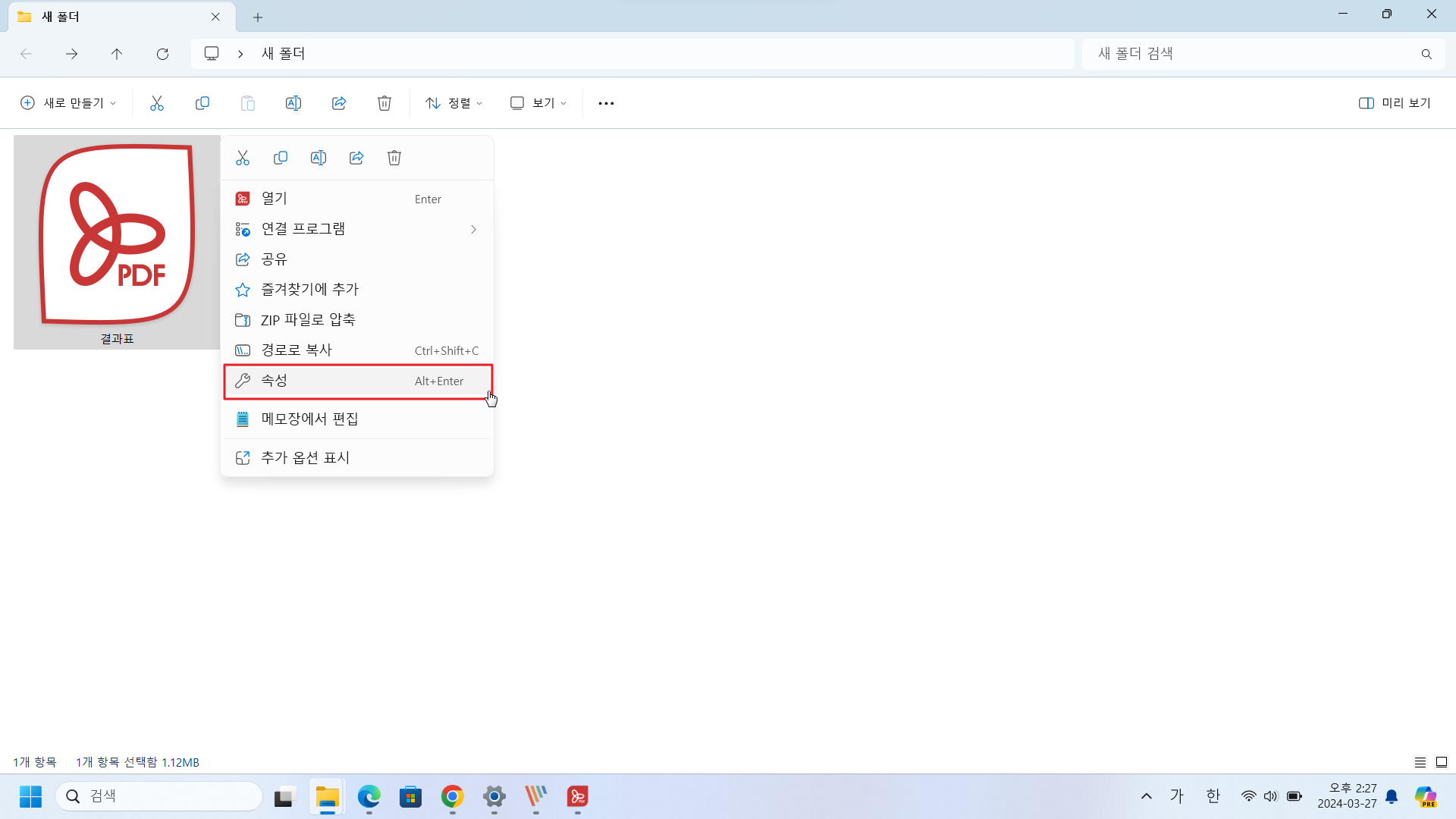The height and width of the screenshot is (819, 1456).
Task: Choose 메모장에서 편집
Action: pyautogui.click(x=357, y=419)
